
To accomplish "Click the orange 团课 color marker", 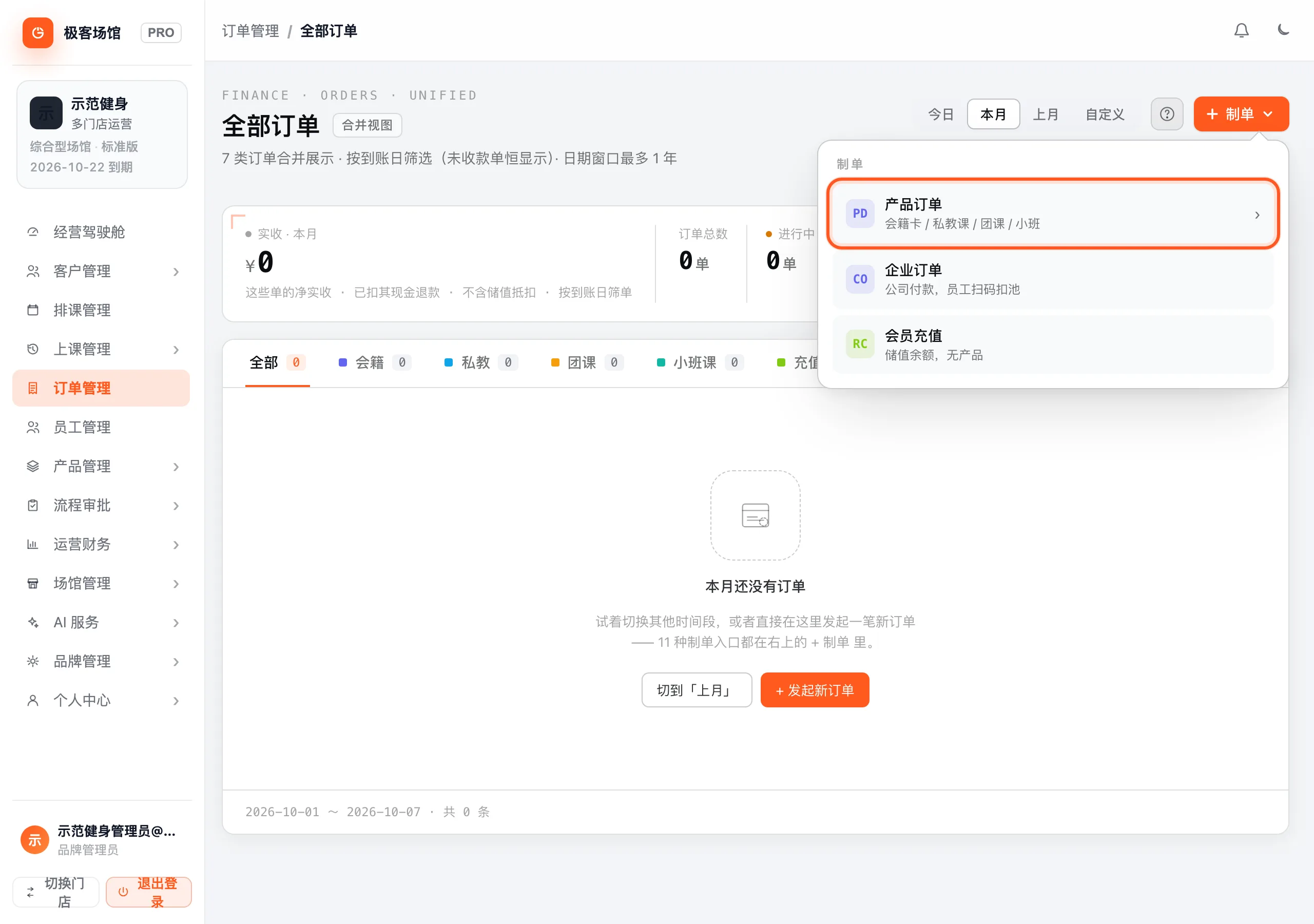I will click(554, 362).
